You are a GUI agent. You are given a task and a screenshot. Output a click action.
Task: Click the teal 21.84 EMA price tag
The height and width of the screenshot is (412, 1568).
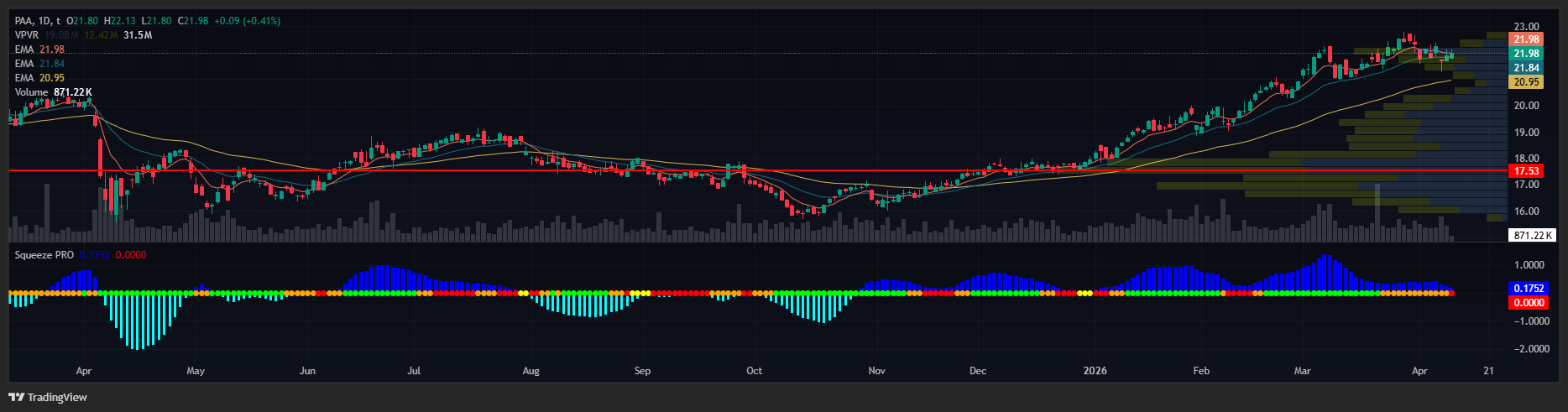(1525, 68)
